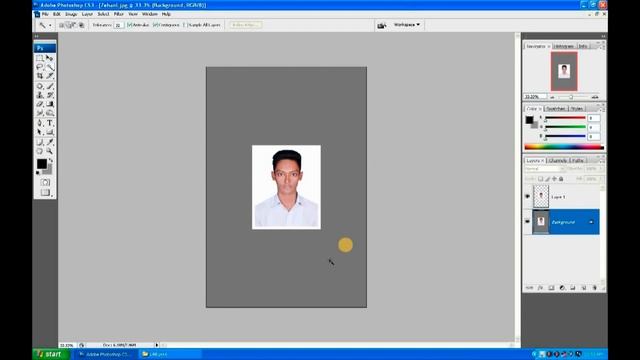Create new adjustment layer
Screen dimensions: 640x360
tap(562, 288)
